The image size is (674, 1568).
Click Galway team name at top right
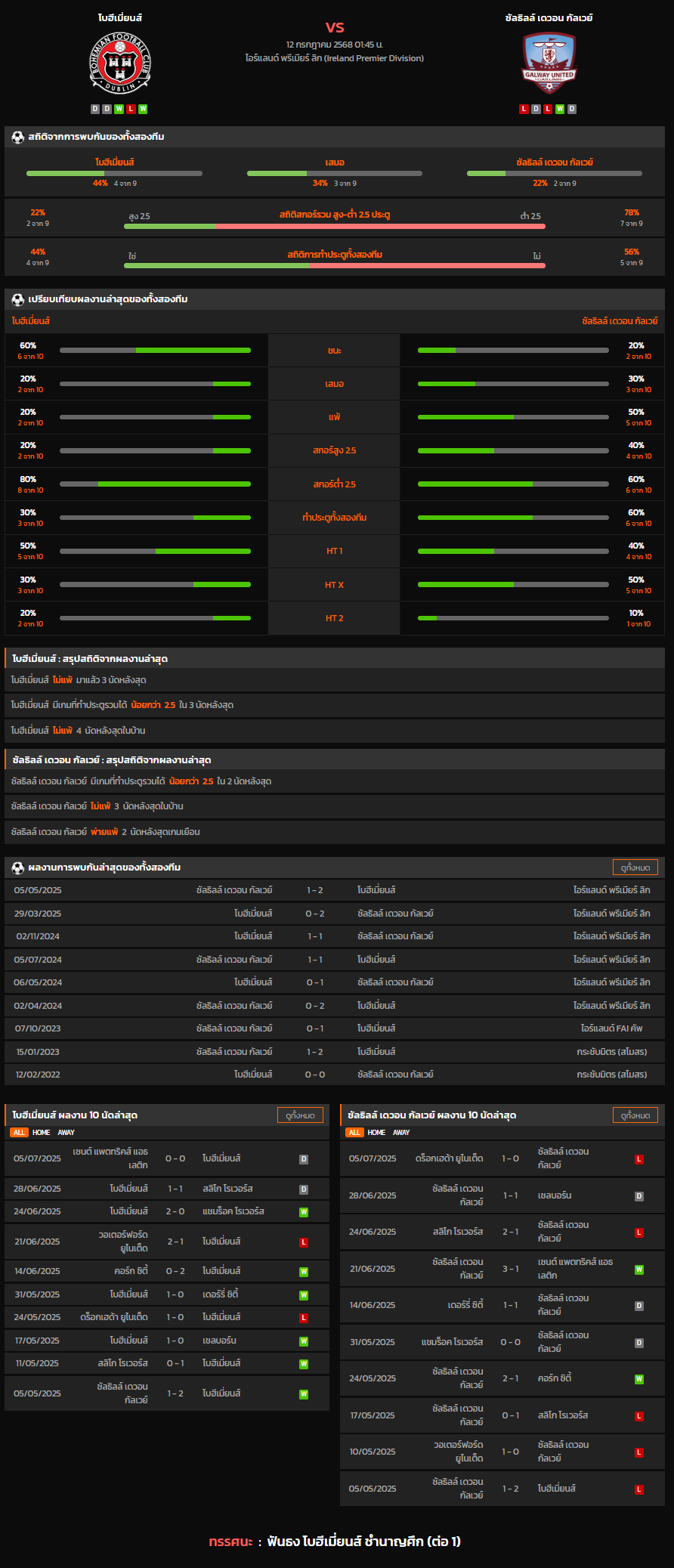549,18
